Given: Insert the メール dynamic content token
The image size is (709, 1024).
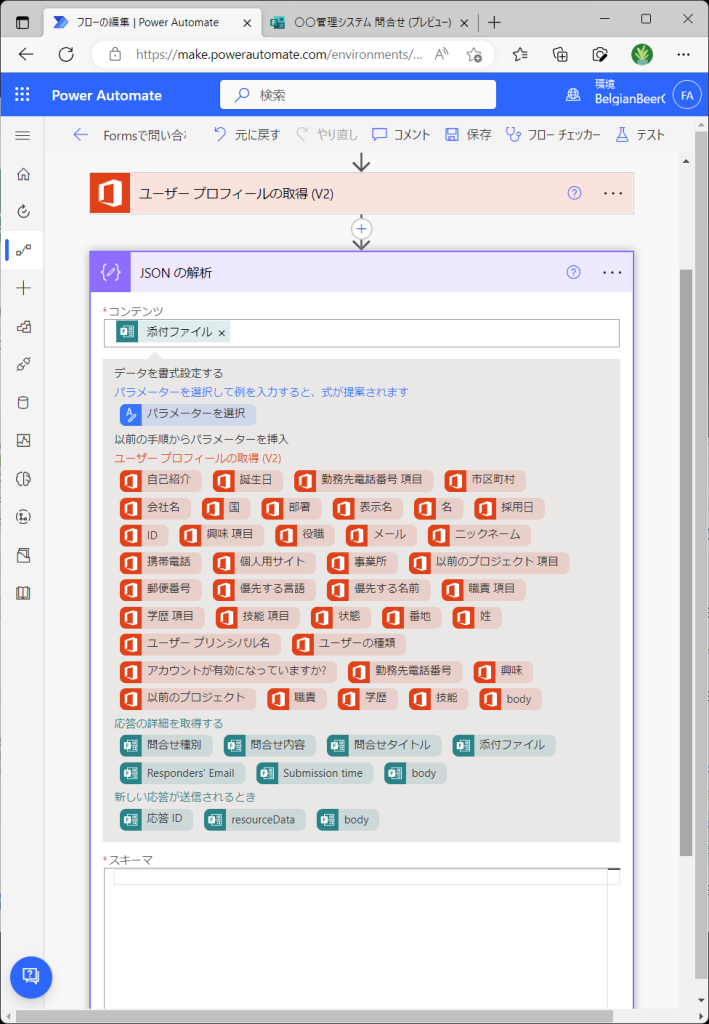Looking at the screenshot, I should coord(379,535).
